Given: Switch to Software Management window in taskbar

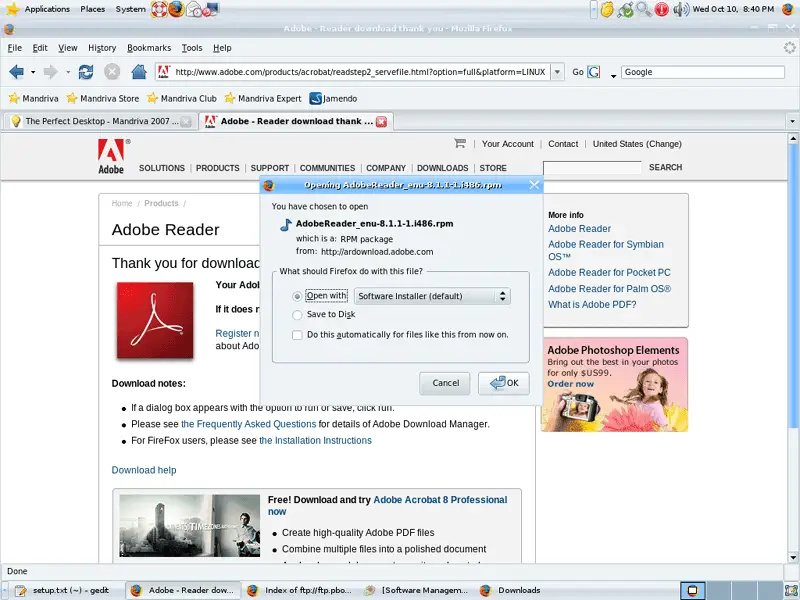Looking at the screenshot, I should [417, 590].
